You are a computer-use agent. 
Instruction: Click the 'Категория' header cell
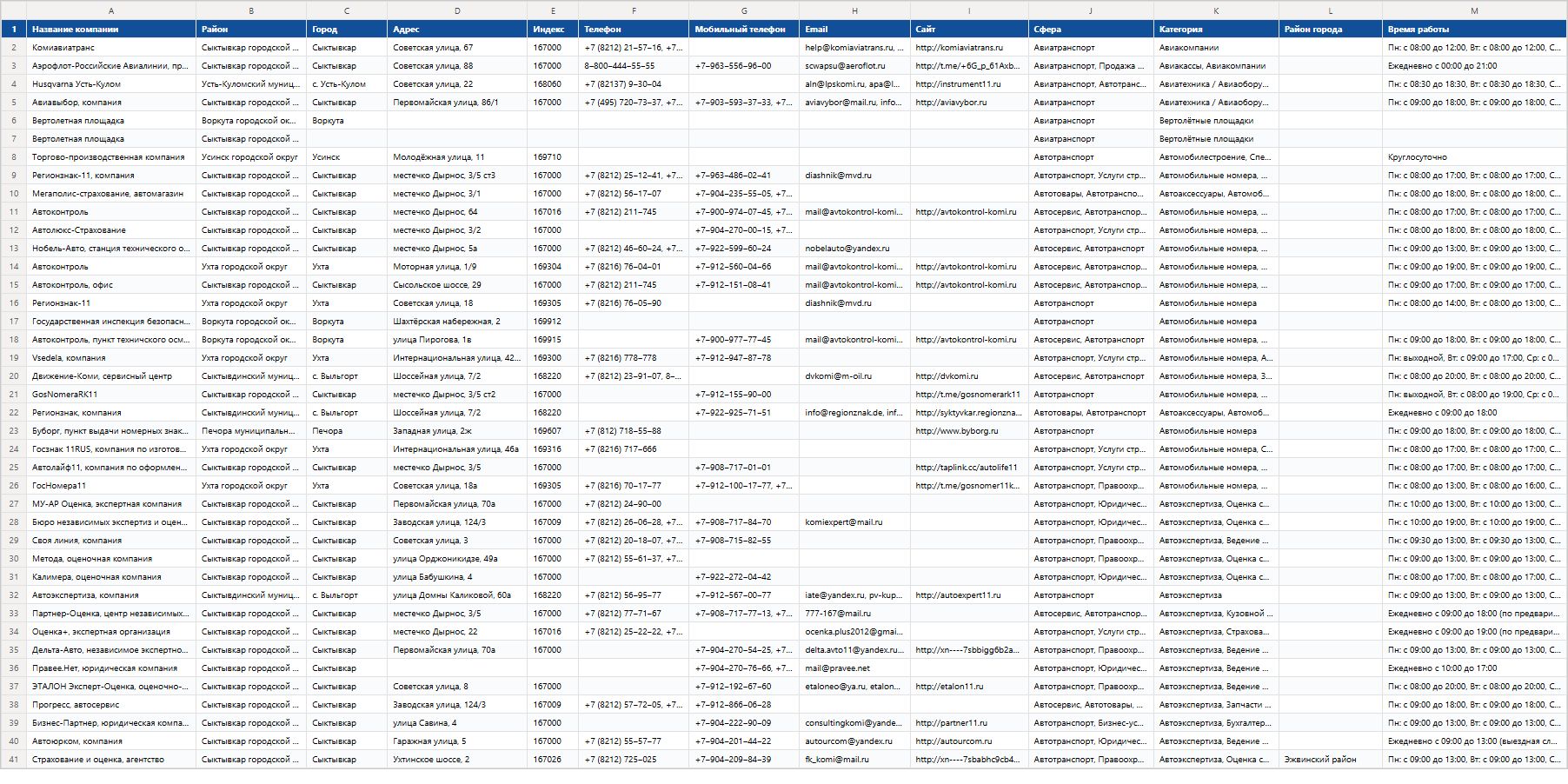(1216, 30)
